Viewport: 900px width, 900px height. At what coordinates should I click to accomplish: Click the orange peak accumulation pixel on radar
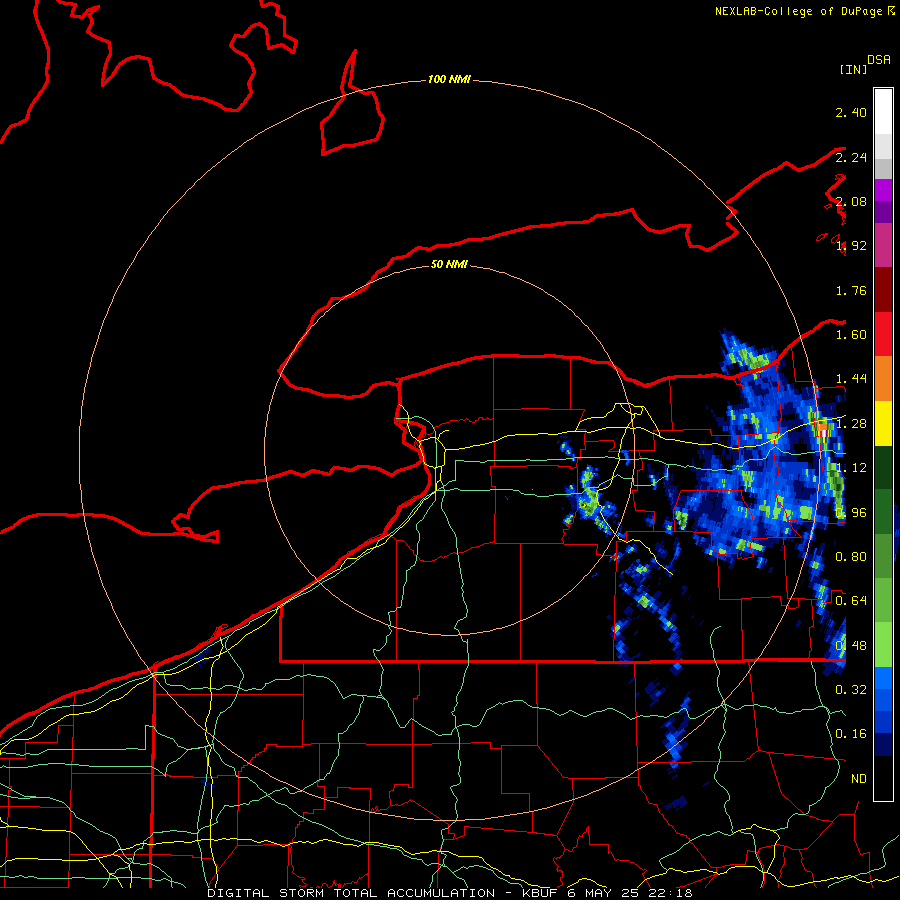822,428
